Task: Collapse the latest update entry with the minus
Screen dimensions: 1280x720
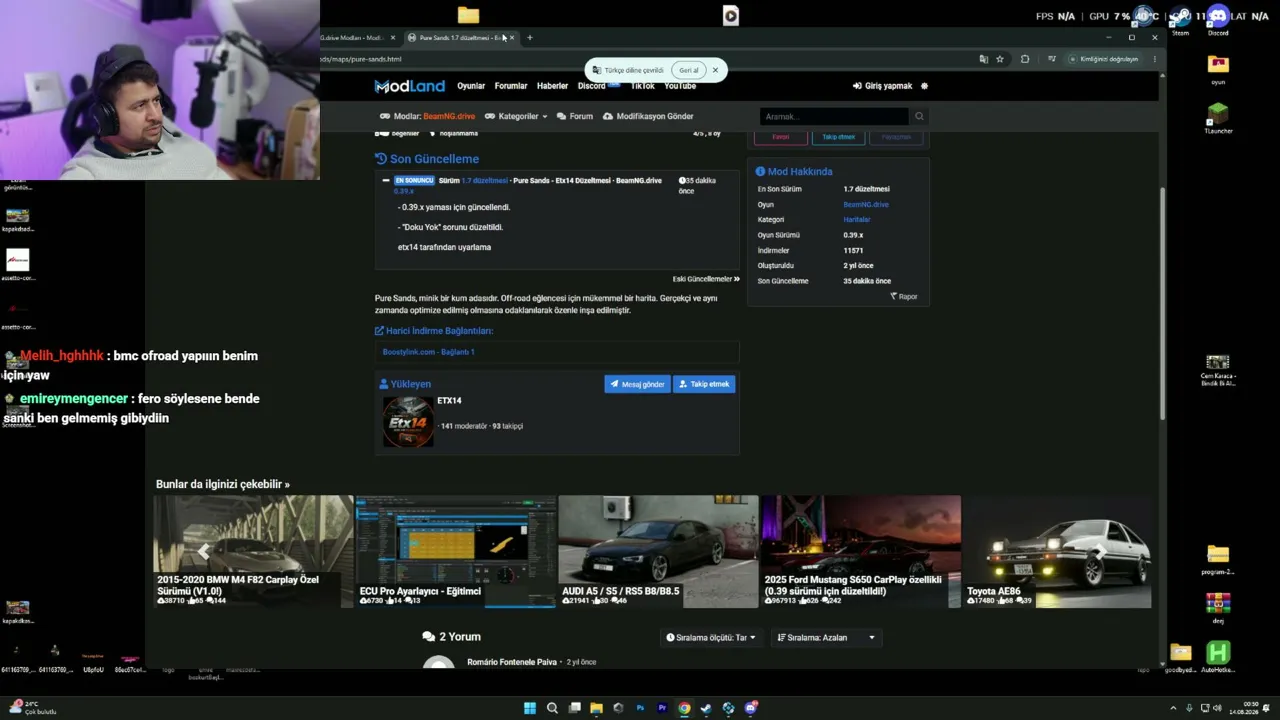Action: [x=386, y=181]
